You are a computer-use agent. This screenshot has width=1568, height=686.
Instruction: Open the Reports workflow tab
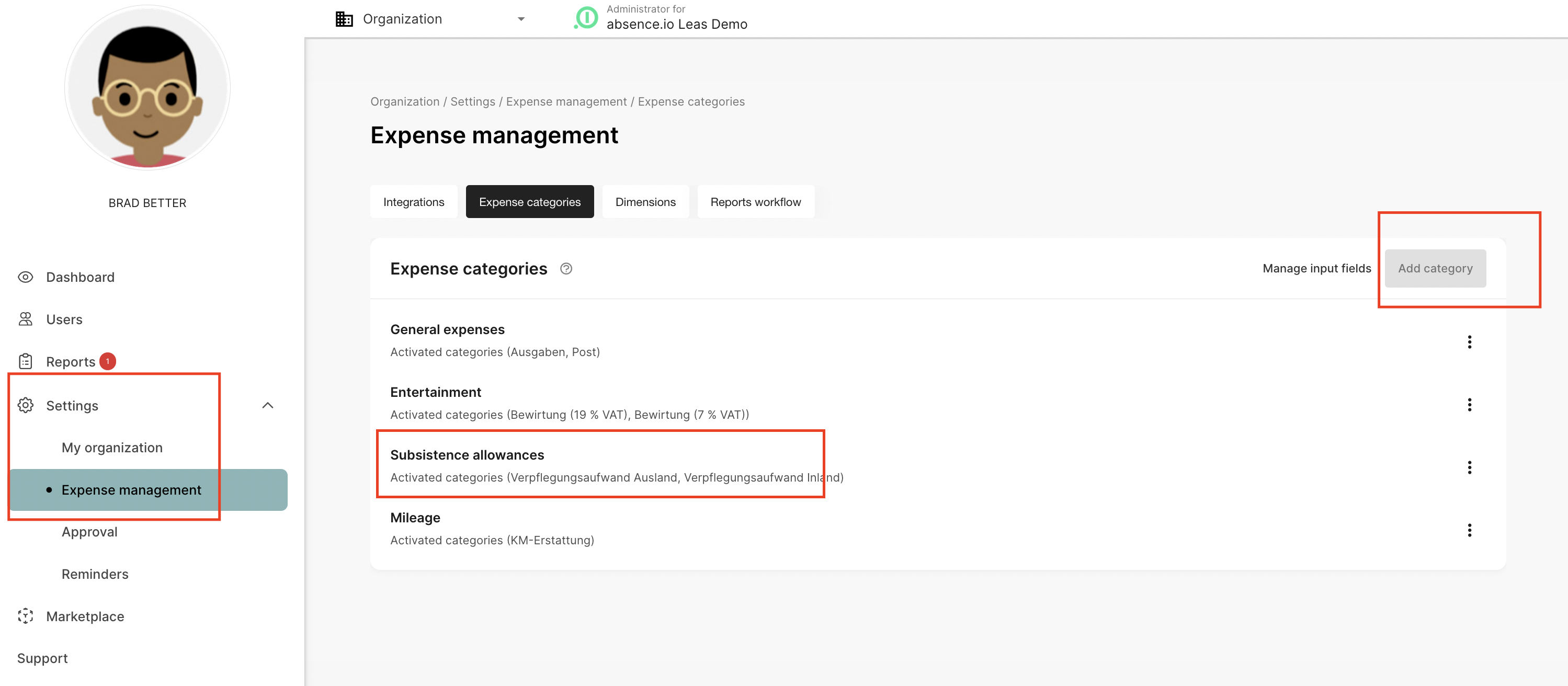(x=755, y=201)
